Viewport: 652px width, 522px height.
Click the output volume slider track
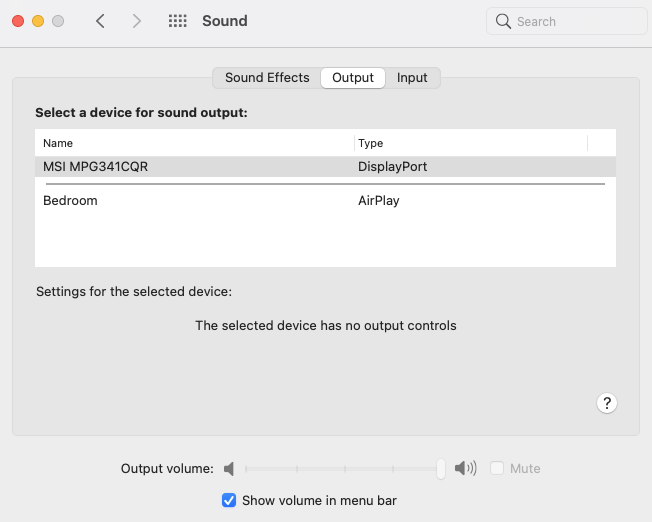340,468
